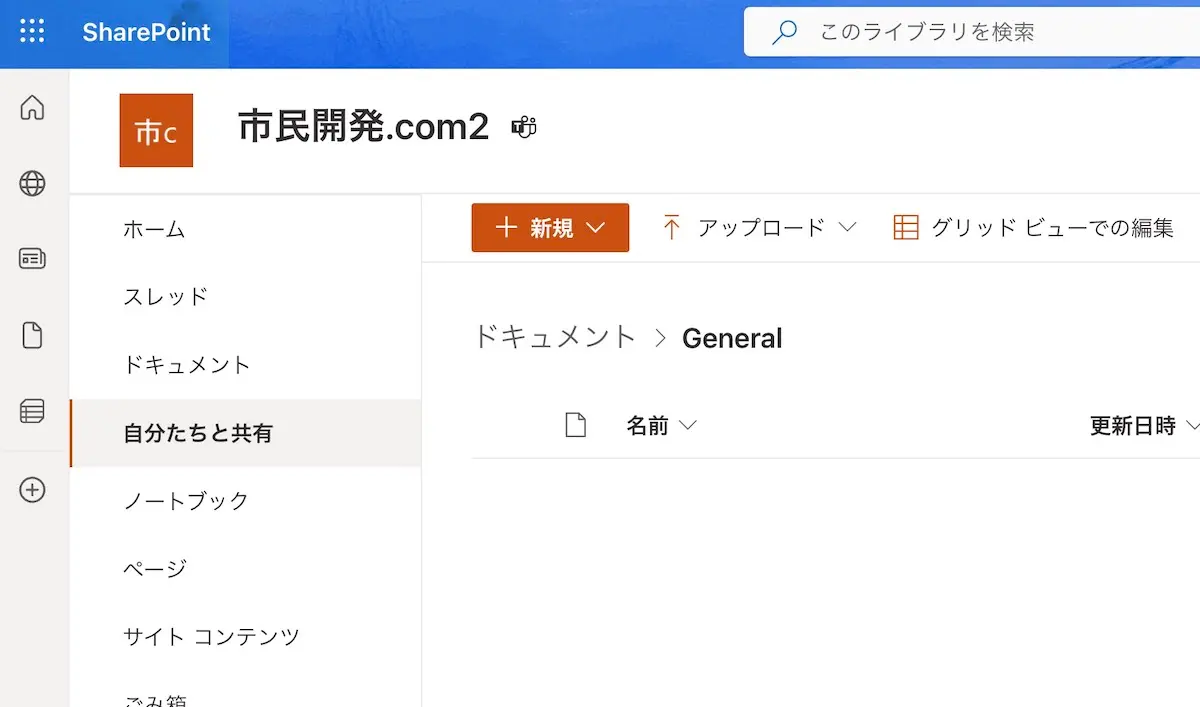Open スレッド in the site navigation
The width and height of the screenshot is (1200, 707).
coord(165,297)
